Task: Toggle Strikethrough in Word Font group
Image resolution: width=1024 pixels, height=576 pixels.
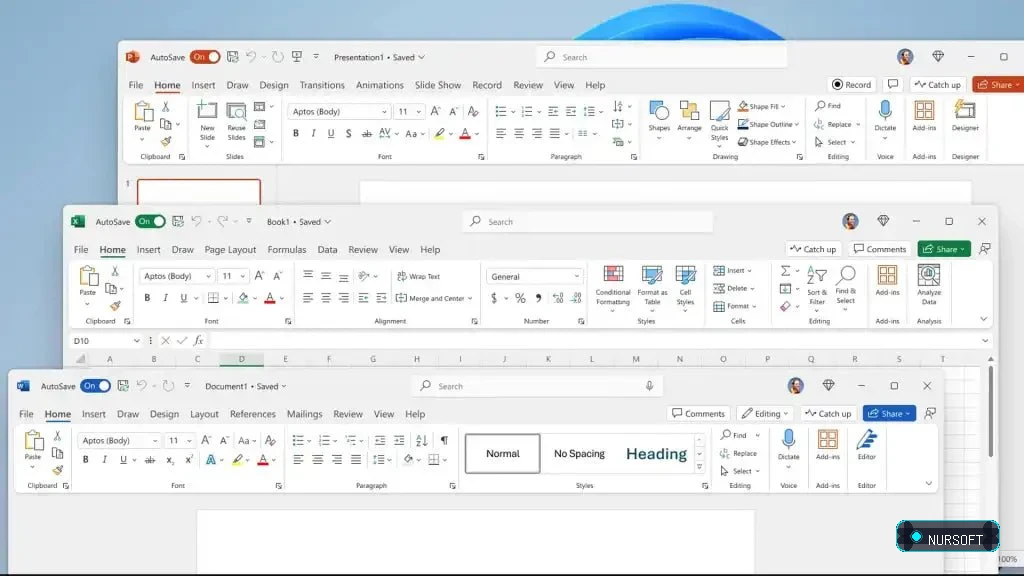Action: pyautogui.click(x=150, y=460)
